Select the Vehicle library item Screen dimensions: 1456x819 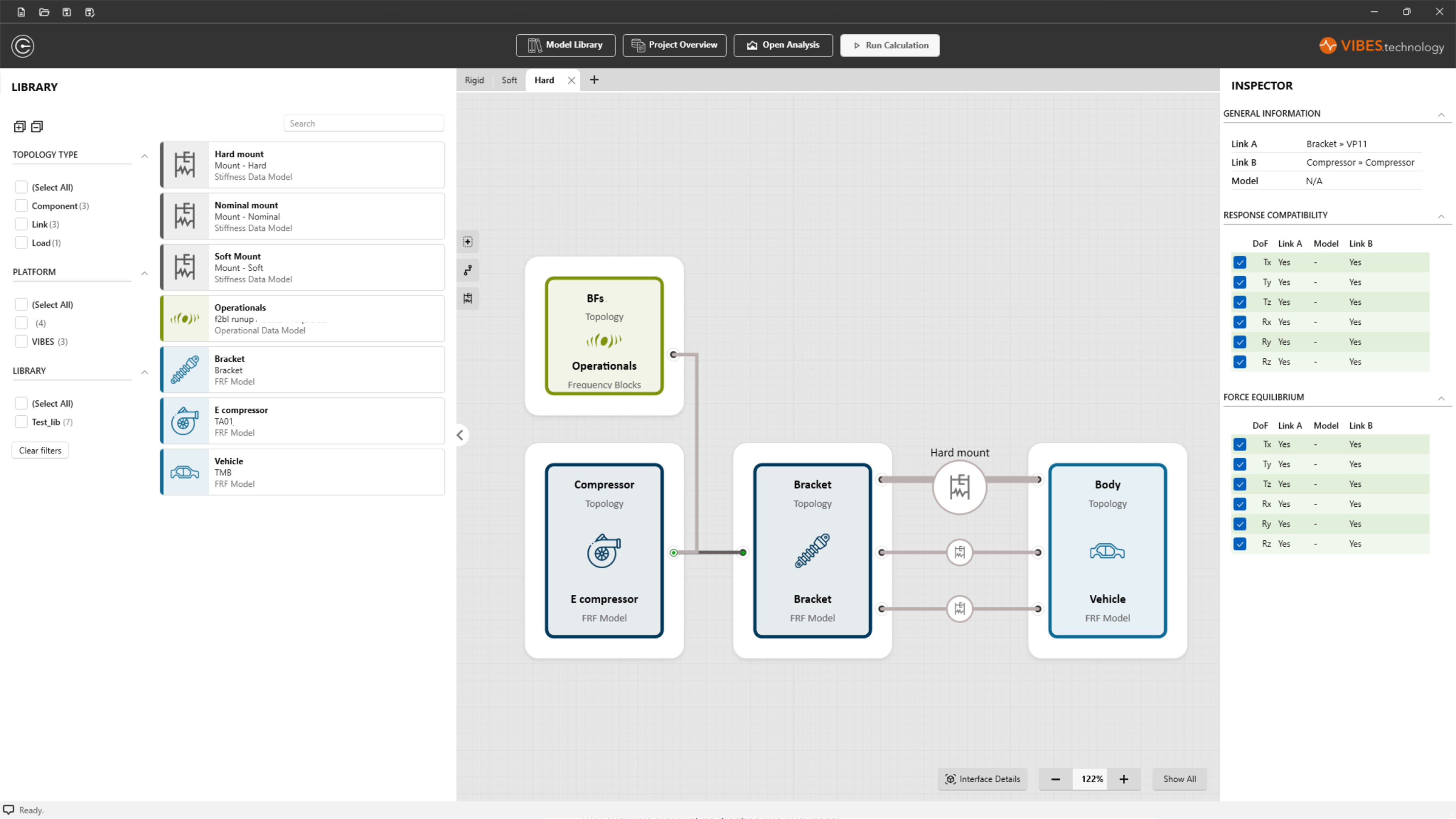(x=302, y=472)
